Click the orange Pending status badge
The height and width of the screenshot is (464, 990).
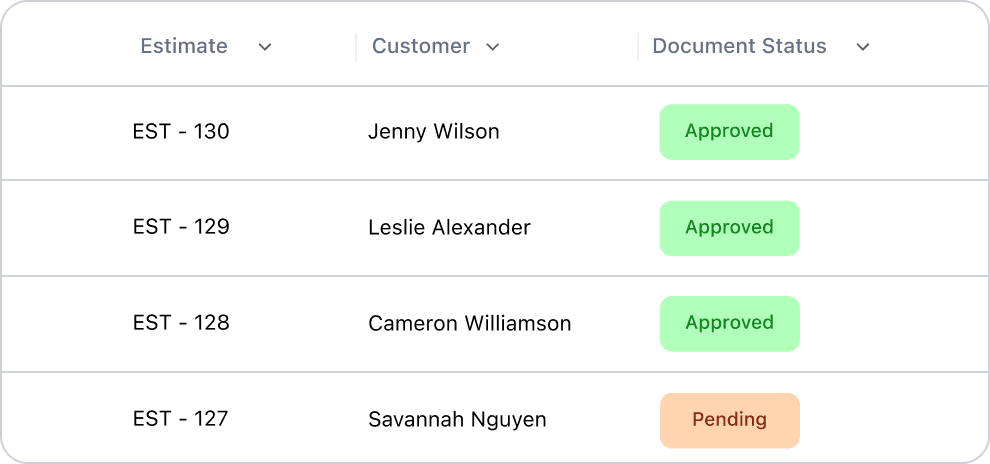pos(729,419)
